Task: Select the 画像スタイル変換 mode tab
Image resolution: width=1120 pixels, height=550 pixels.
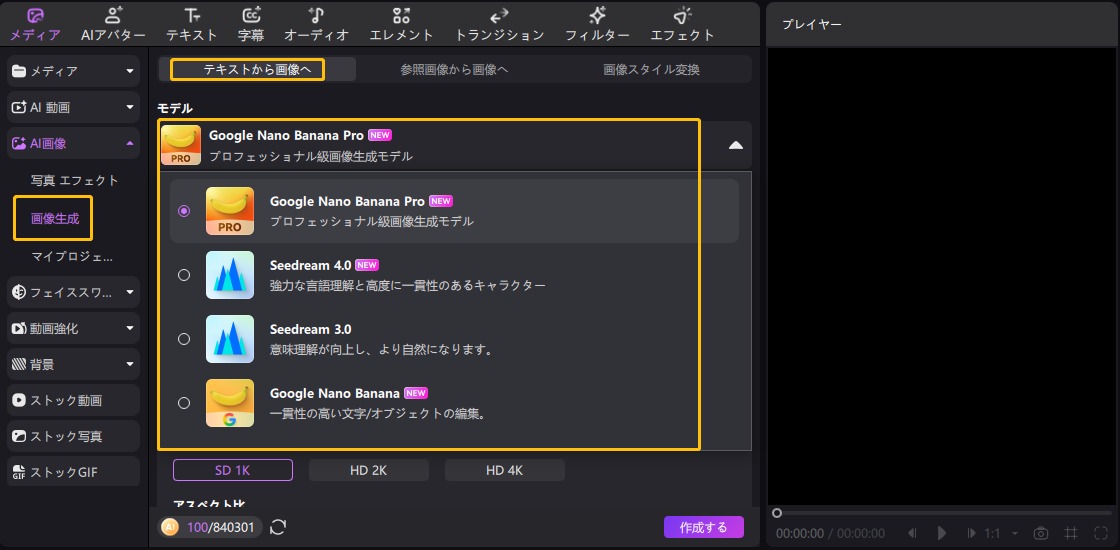Action: (651, 69)
